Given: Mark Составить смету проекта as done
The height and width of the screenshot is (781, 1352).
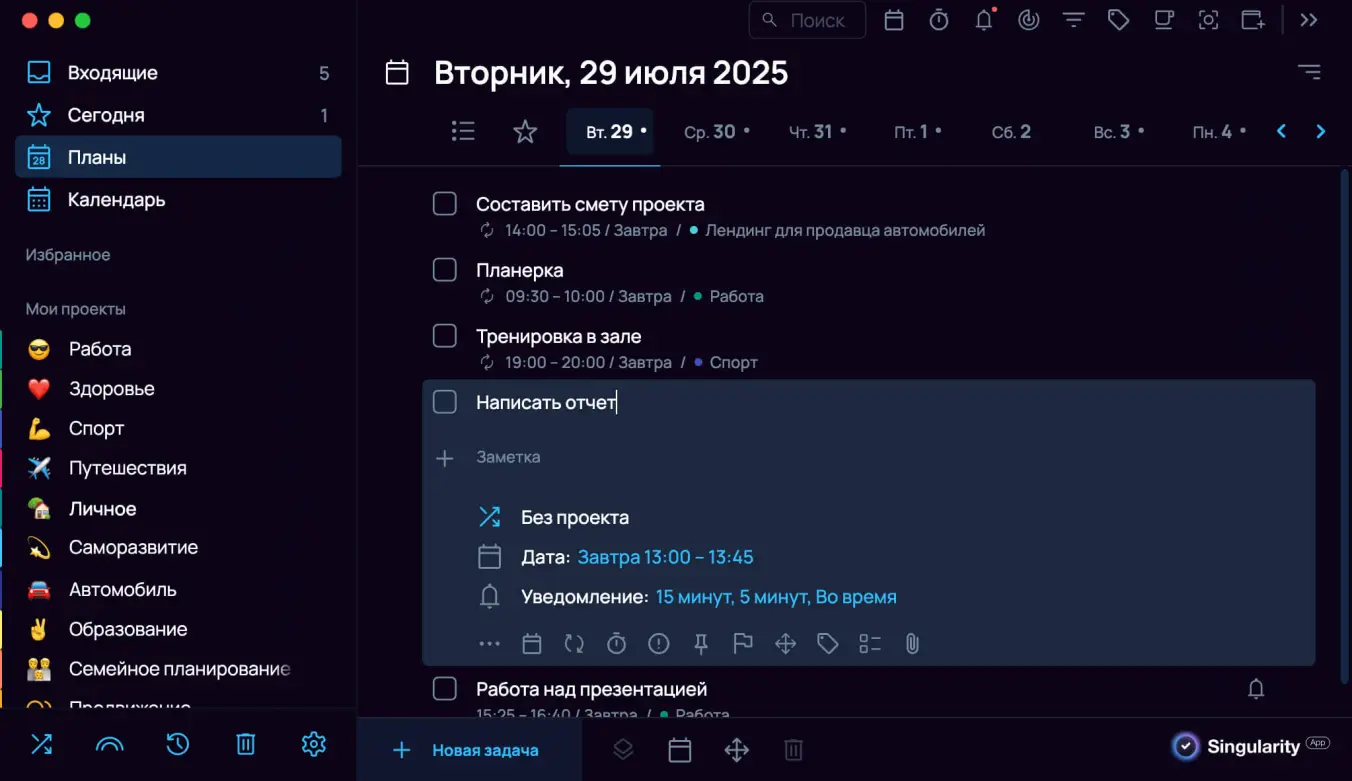Looking at the screenshot, I should 445,204.
